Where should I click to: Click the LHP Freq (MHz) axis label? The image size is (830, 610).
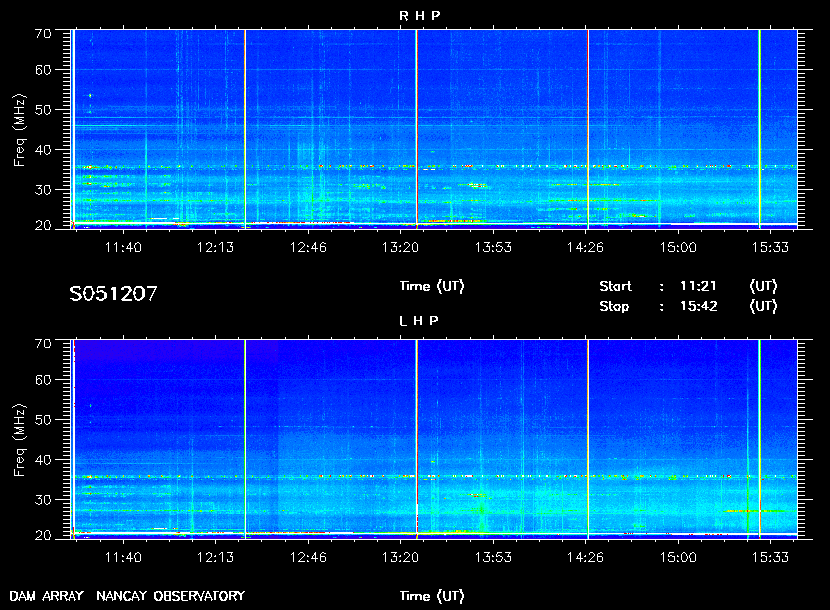[x=19, y=441]
